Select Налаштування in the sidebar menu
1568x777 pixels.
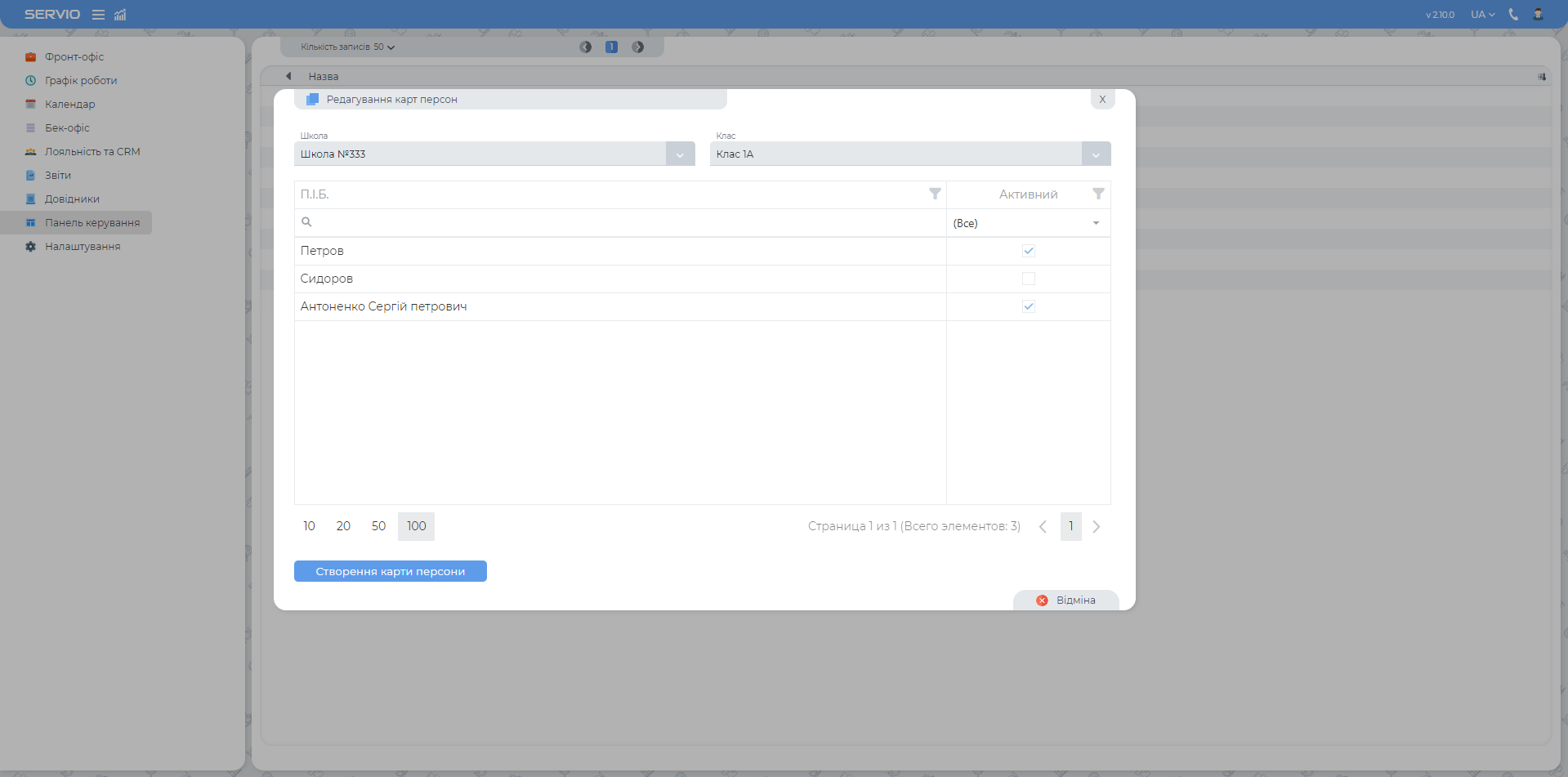tap(82, 247)
